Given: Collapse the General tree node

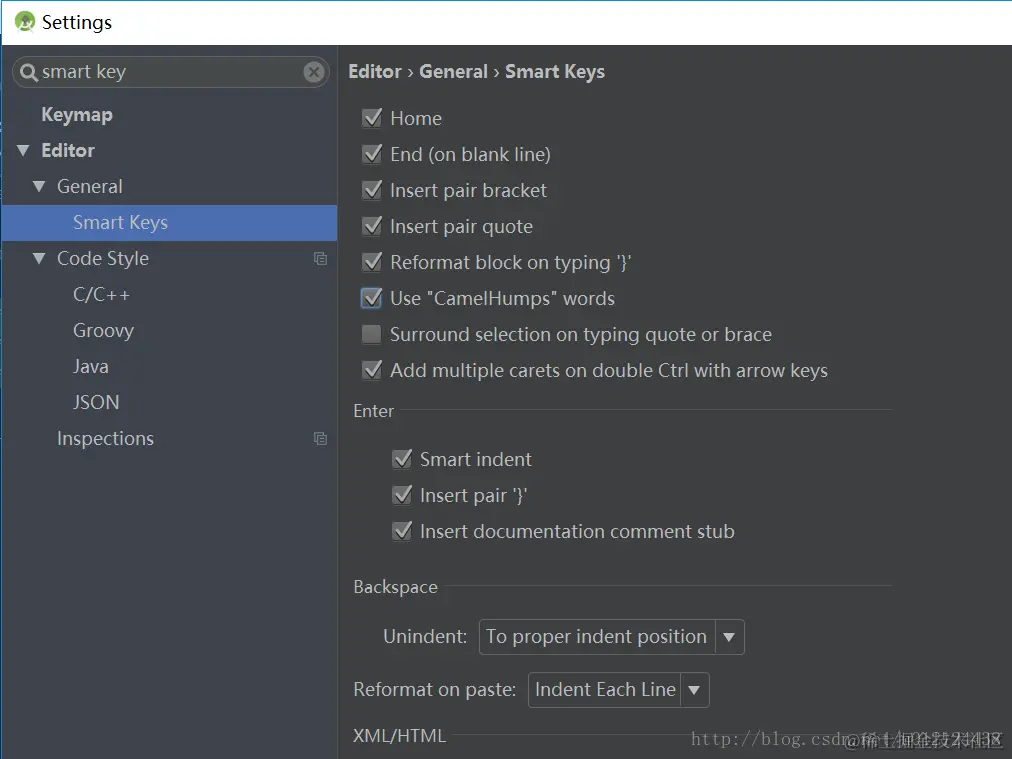Looking at the screenshot, I should (x=39, y=187).
